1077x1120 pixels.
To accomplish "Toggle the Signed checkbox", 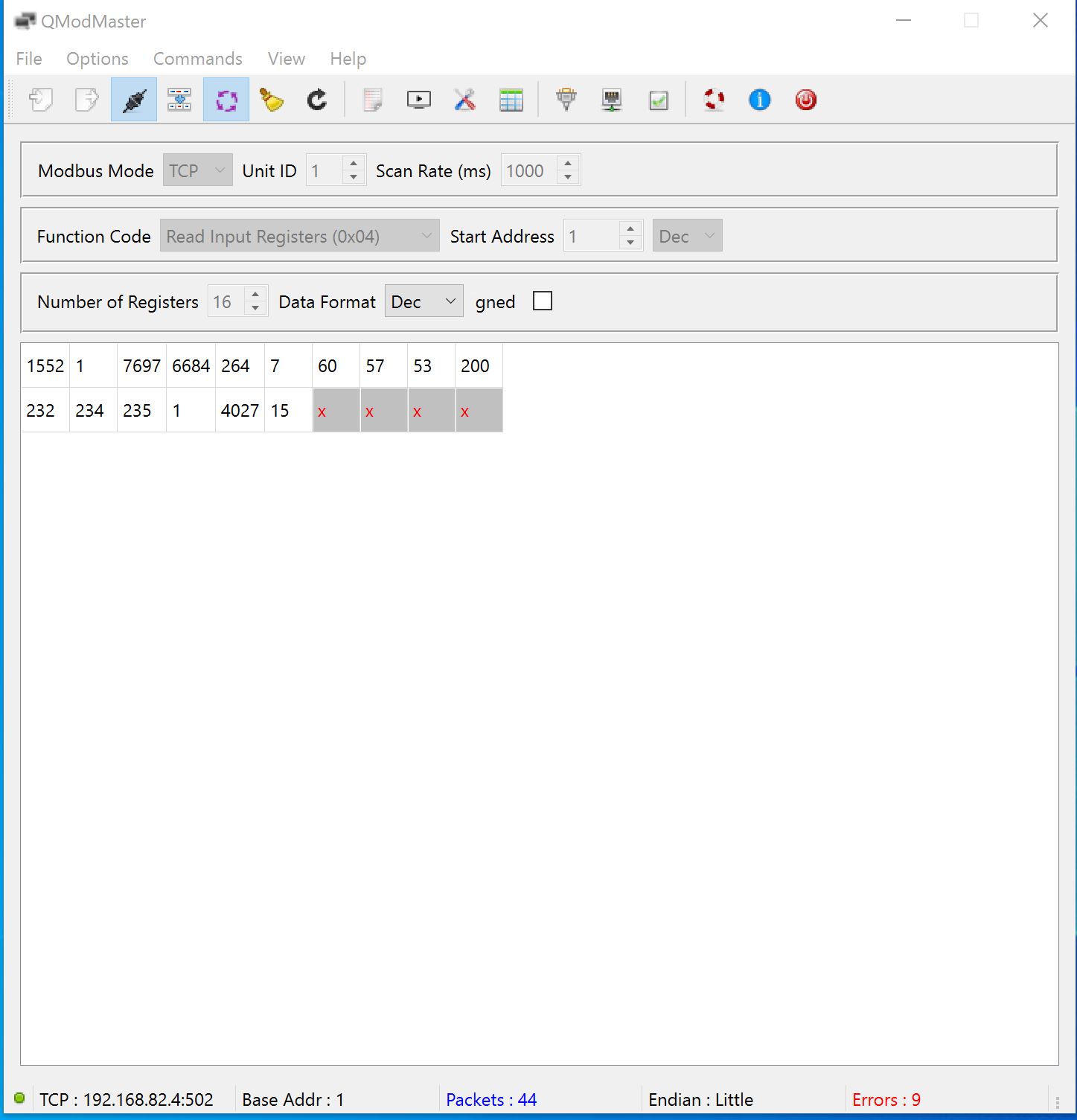I will pyautogui.click(x=543, y=301).
